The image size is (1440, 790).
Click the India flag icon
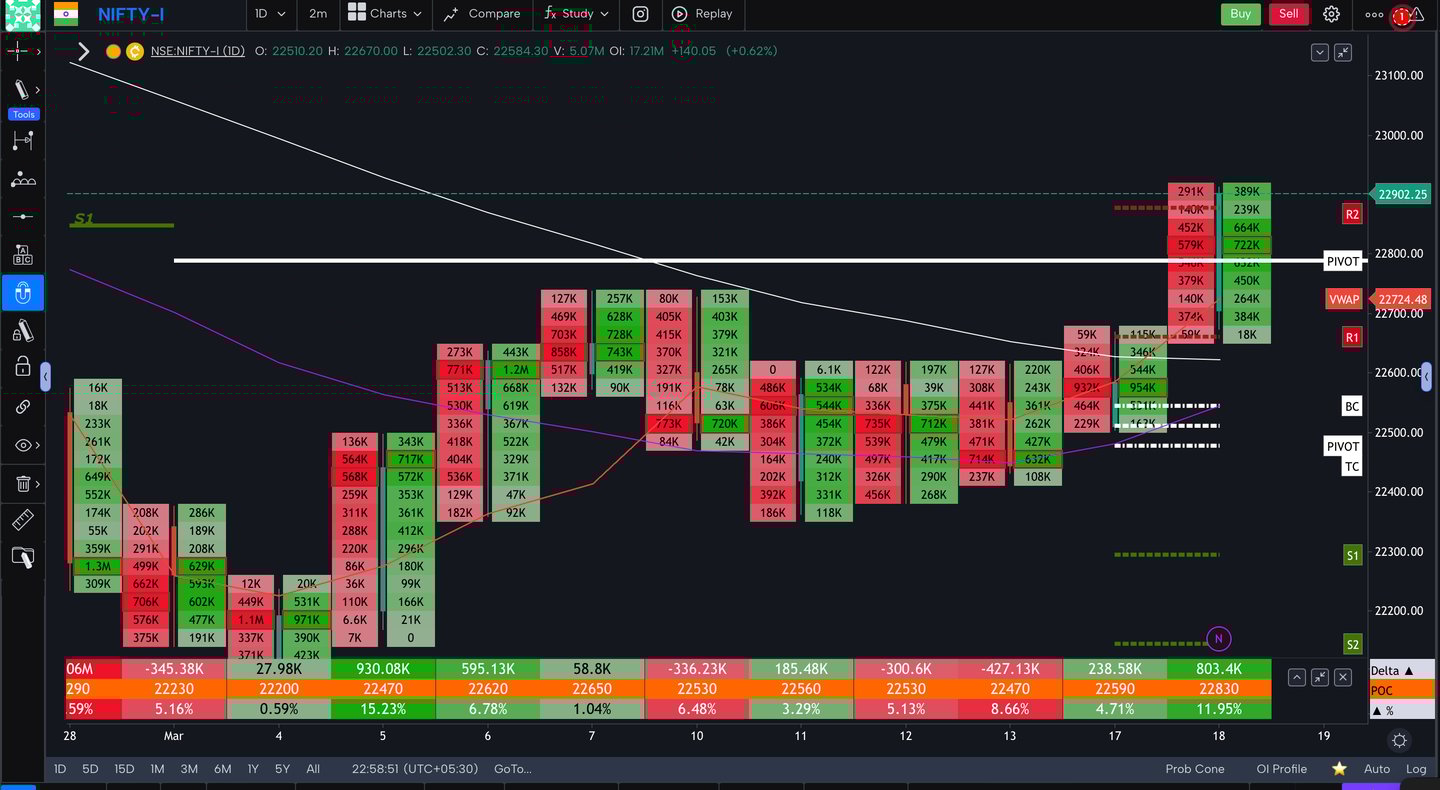(66, 14)
